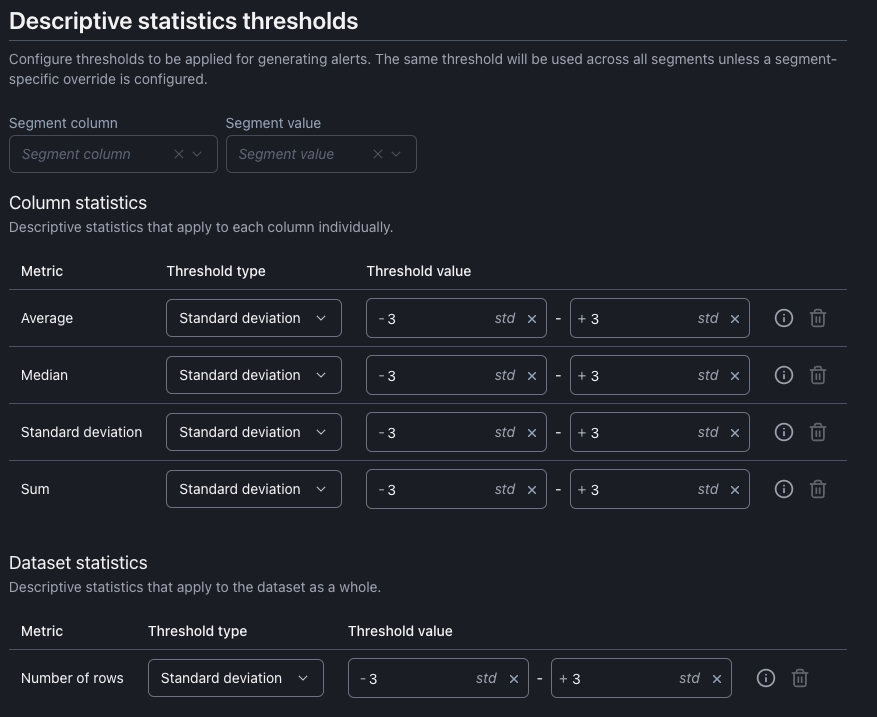Delete the Median threshold row
The width and height of the screenshot is (877, 717).
pos(818,375)
